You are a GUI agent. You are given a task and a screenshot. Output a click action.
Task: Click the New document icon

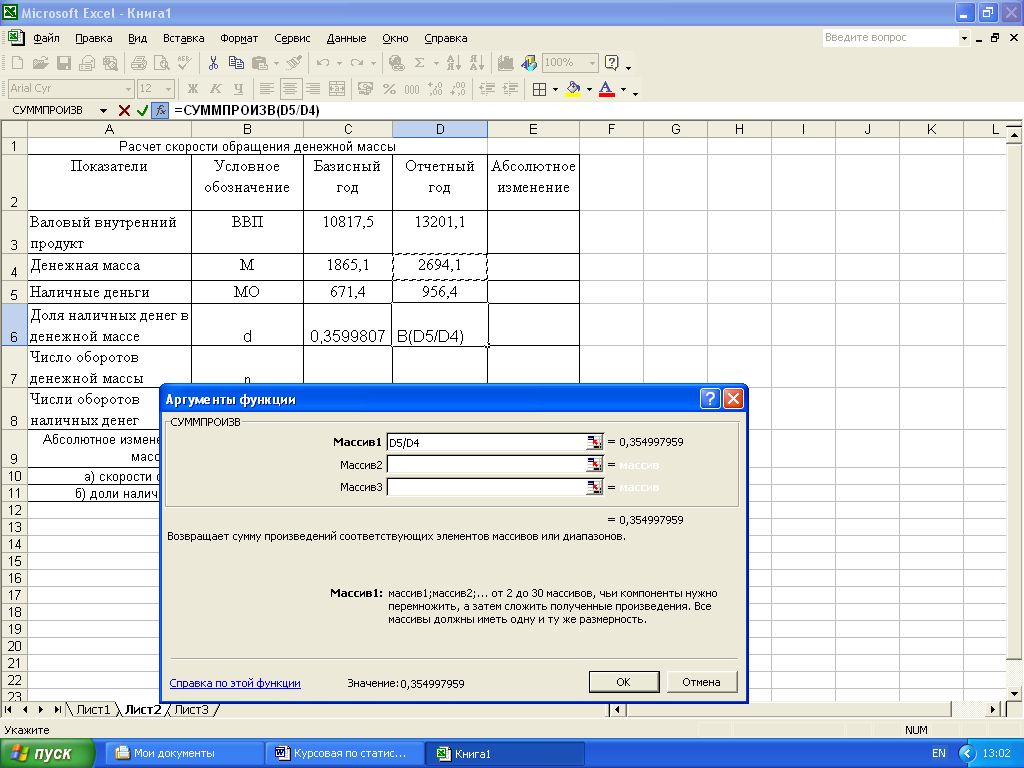click(18, 63)
